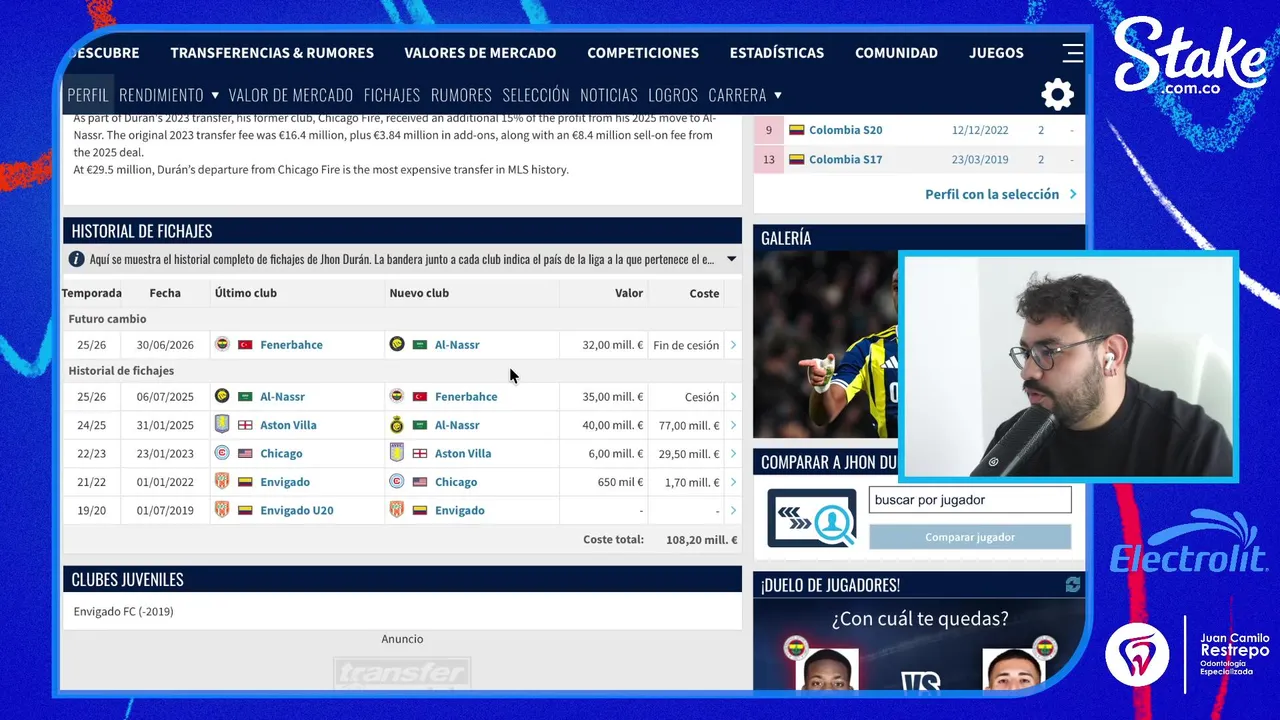Click the Envigado crest in the 21/22 row
Image resolution: width=1280 pixels, height=720 pixels.
(222, 482)
